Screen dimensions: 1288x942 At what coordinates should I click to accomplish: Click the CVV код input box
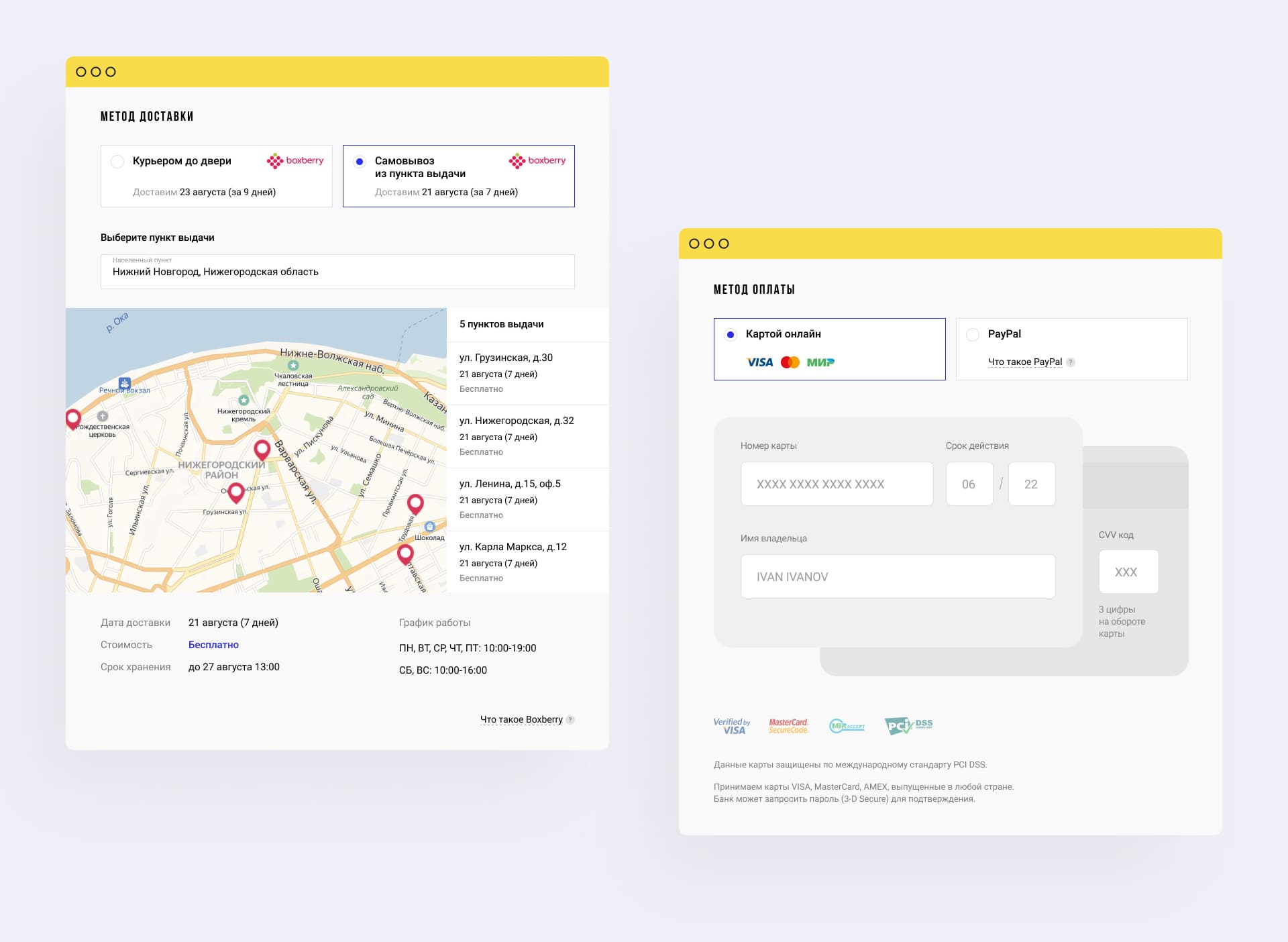(x=1128, y=572)
